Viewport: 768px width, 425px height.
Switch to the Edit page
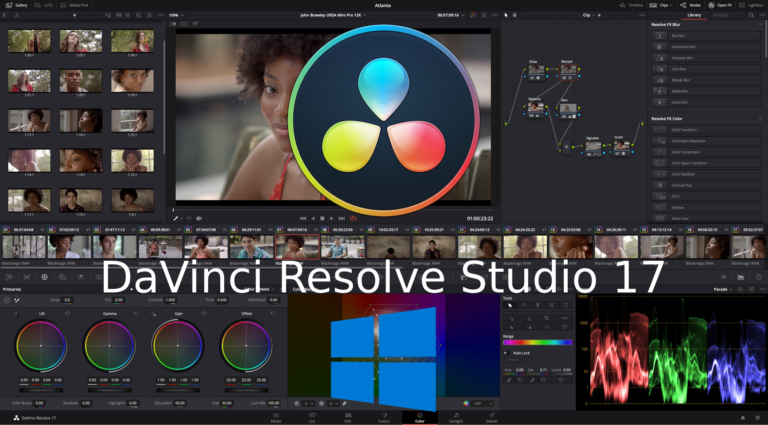348,418
